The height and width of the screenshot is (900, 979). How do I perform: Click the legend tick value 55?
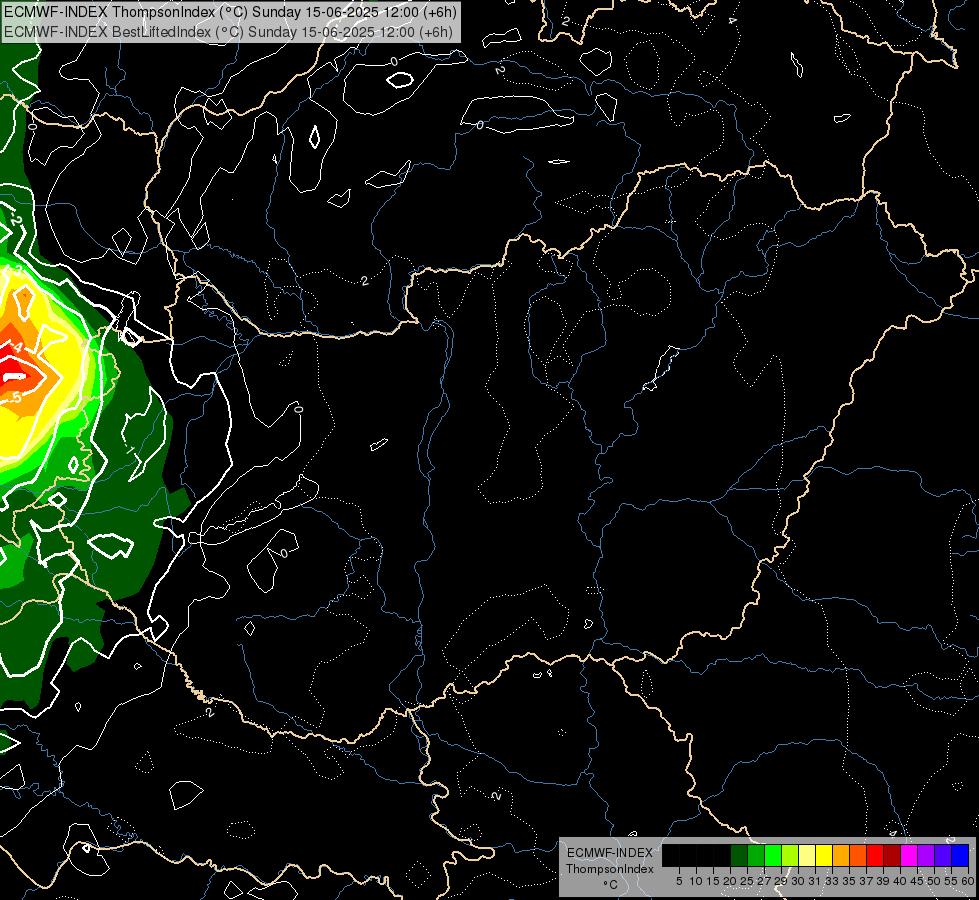click(x=951, y=881)
